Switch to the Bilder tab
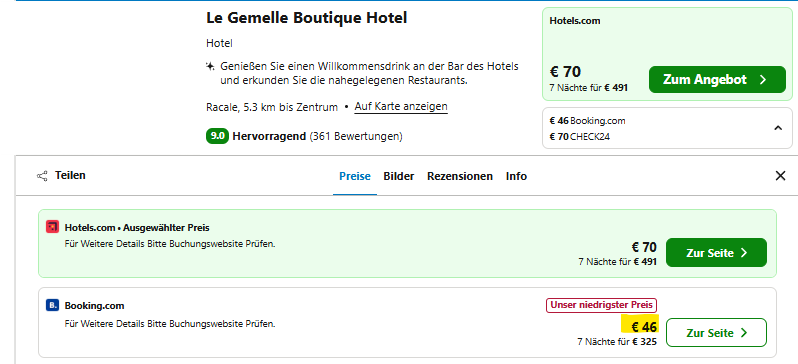The image size is (798, 364). click(398, 176)
